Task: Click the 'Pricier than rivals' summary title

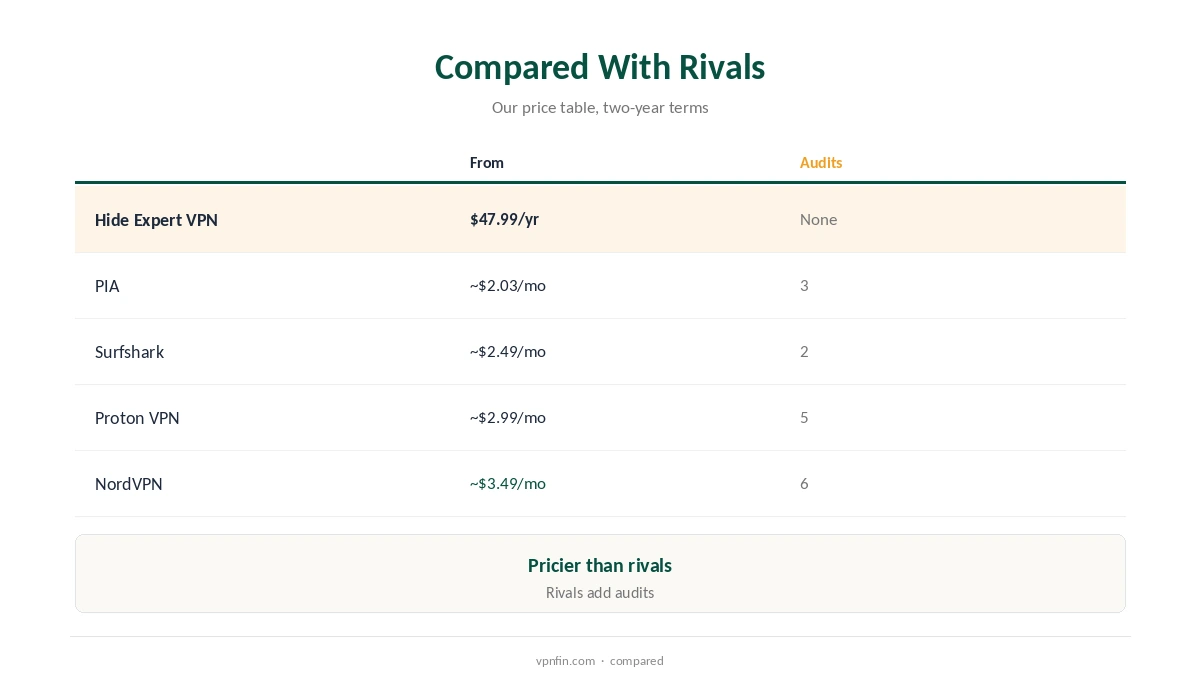Action: point(600,565)
